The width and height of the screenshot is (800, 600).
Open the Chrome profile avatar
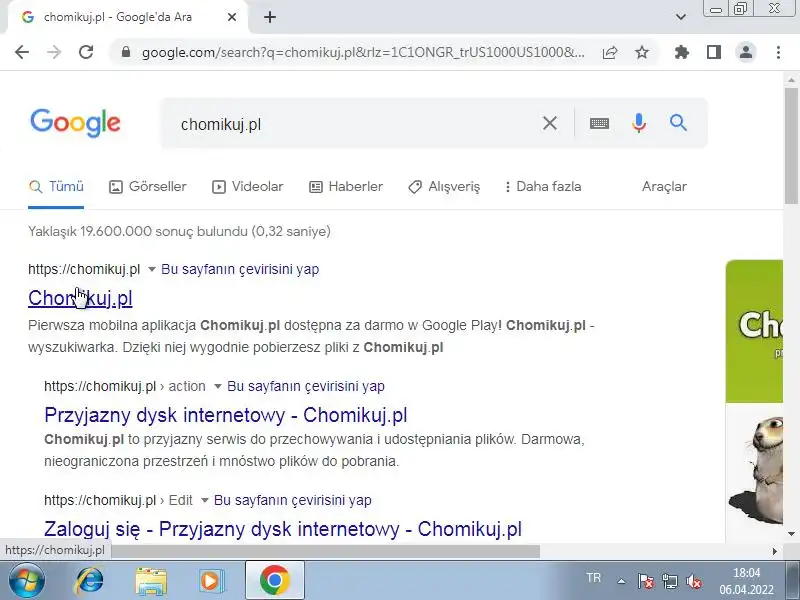point(746,52)
